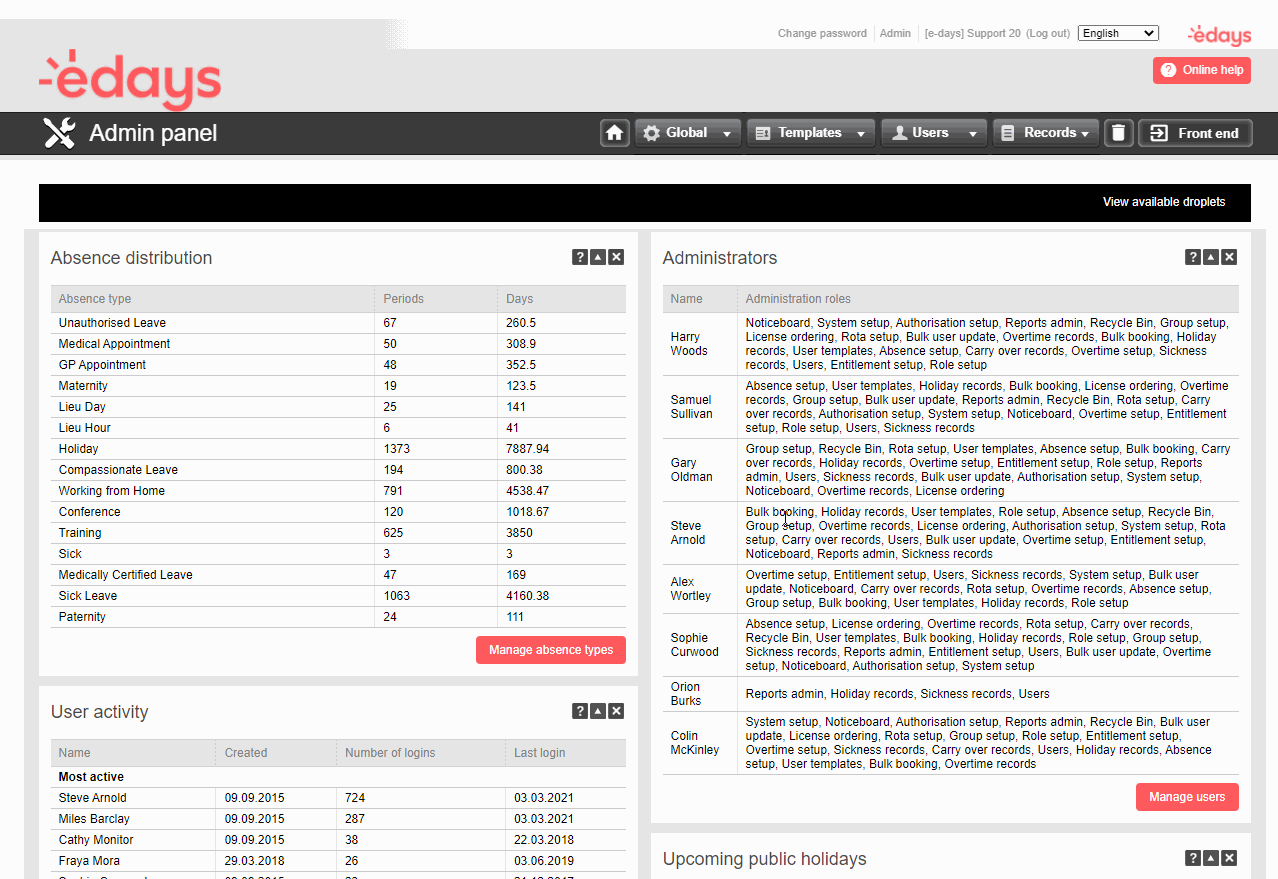Click the large edays logo
The image size is (1278, 879).
130,79
